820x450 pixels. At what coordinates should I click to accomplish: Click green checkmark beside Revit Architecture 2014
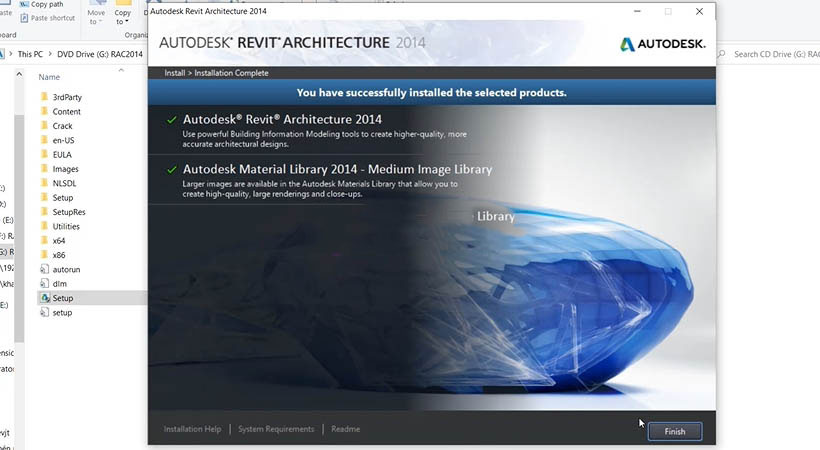(172, 120)
